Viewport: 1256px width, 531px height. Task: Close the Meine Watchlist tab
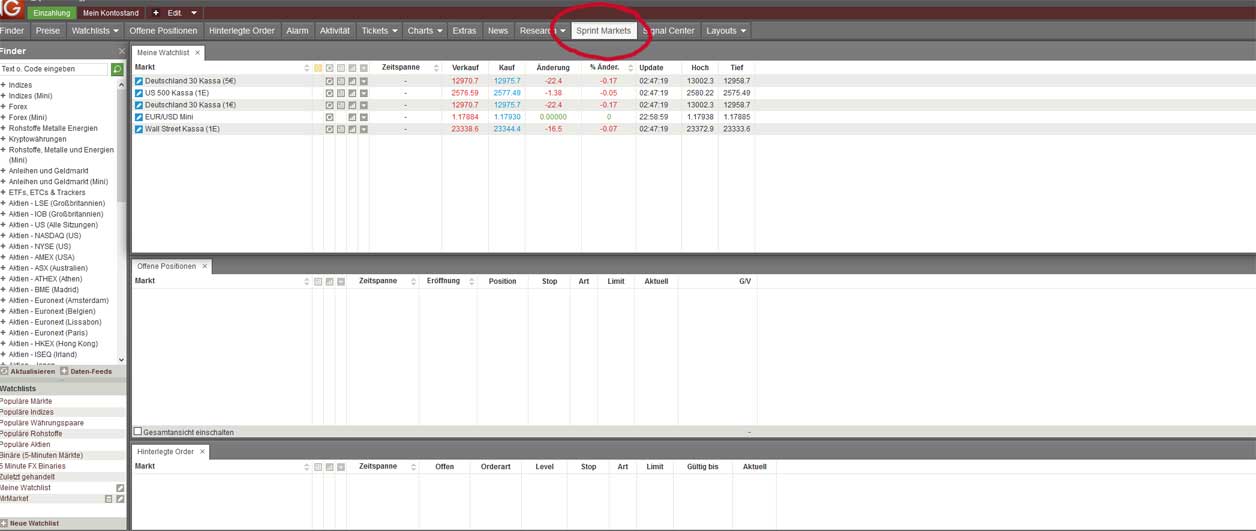tap(197, 52)
